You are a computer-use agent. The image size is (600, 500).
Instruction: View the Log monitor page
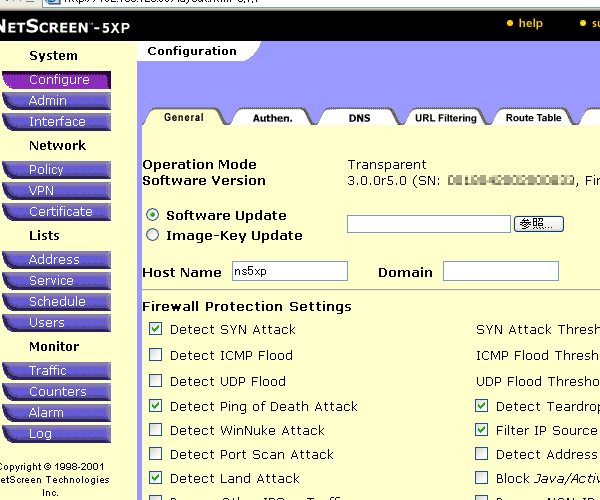click(x=57, y=433)
